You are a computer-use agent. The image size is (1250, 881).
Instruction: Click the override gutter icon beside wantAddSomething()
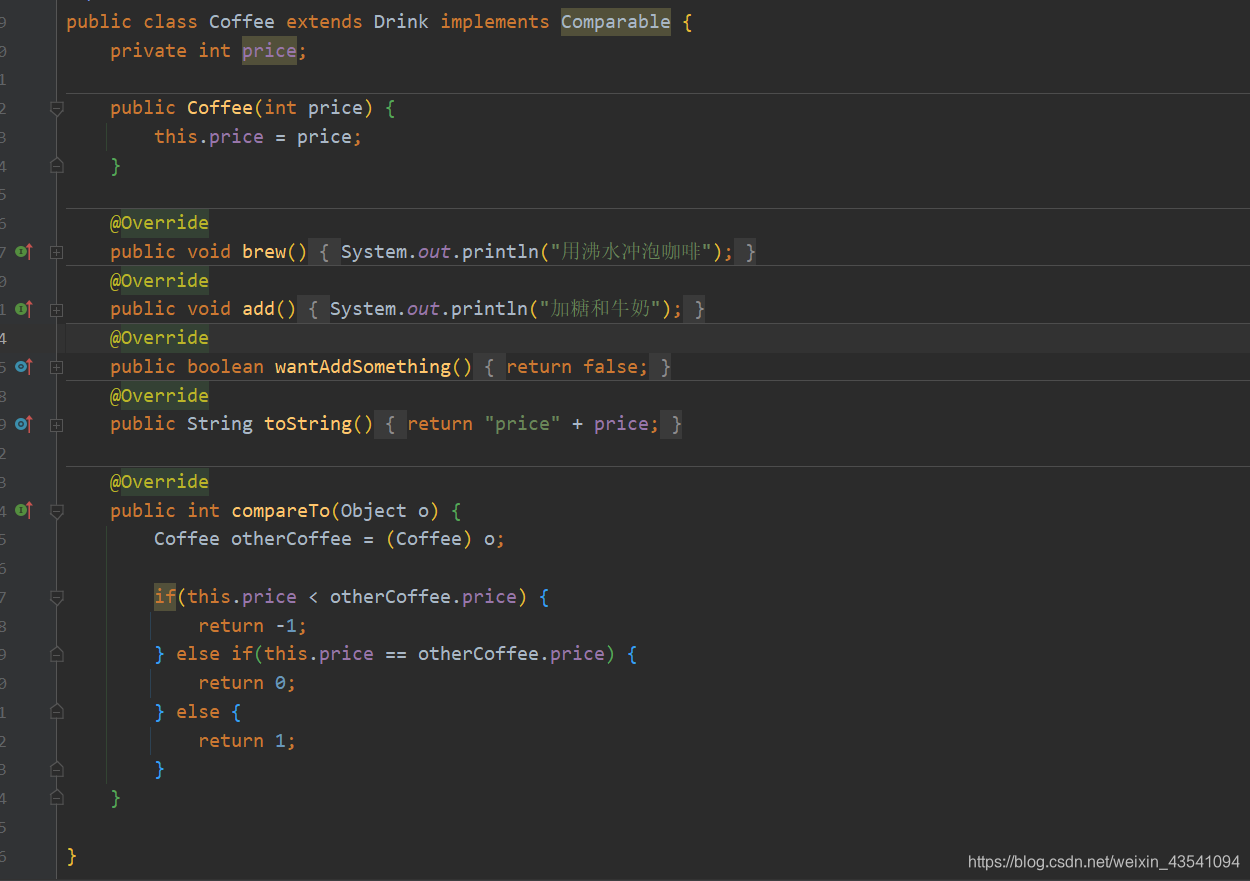tap(24, 367)
